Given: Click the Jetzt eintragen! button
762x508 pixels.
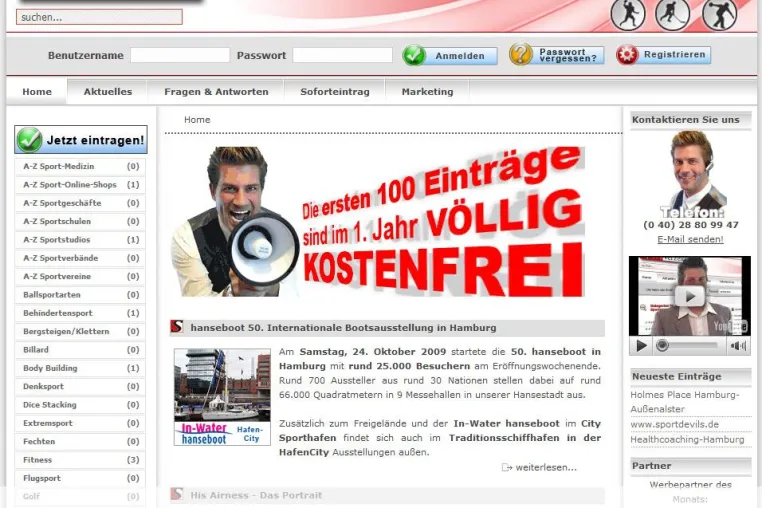Looking at the screenshot, I should click(x=81, y=140).
